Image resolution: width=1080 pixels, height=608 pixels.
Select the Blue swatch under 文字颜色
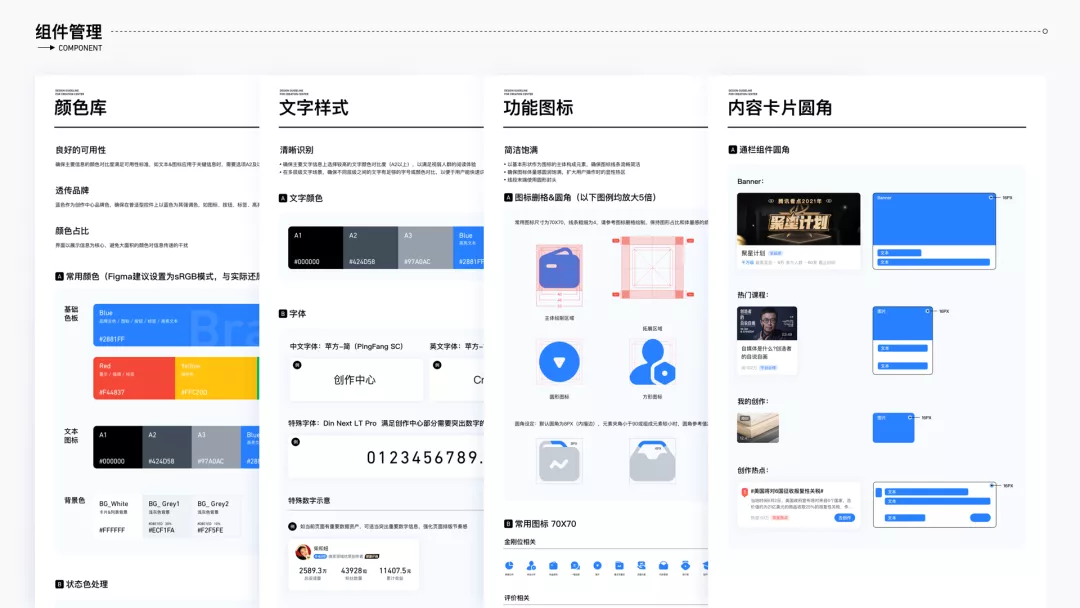pyautogui.click(x=468, y=248)
